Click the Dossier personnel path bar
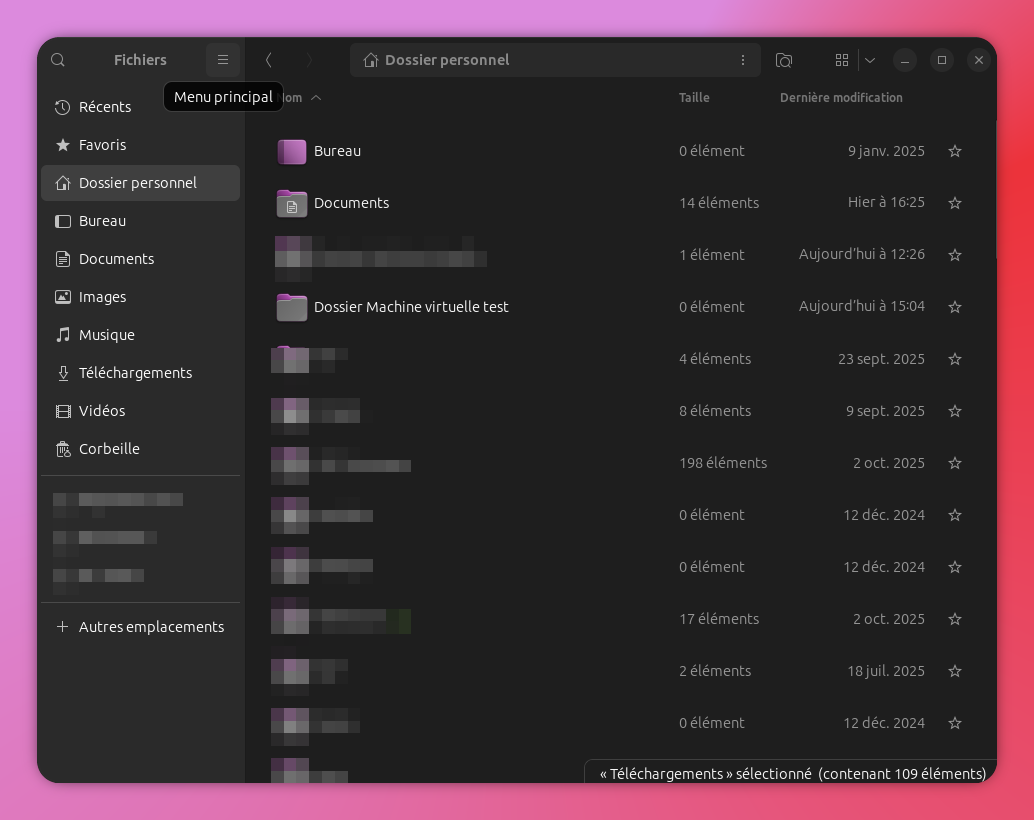Screen dimensions: 1034x820 (x=540, y=60)
